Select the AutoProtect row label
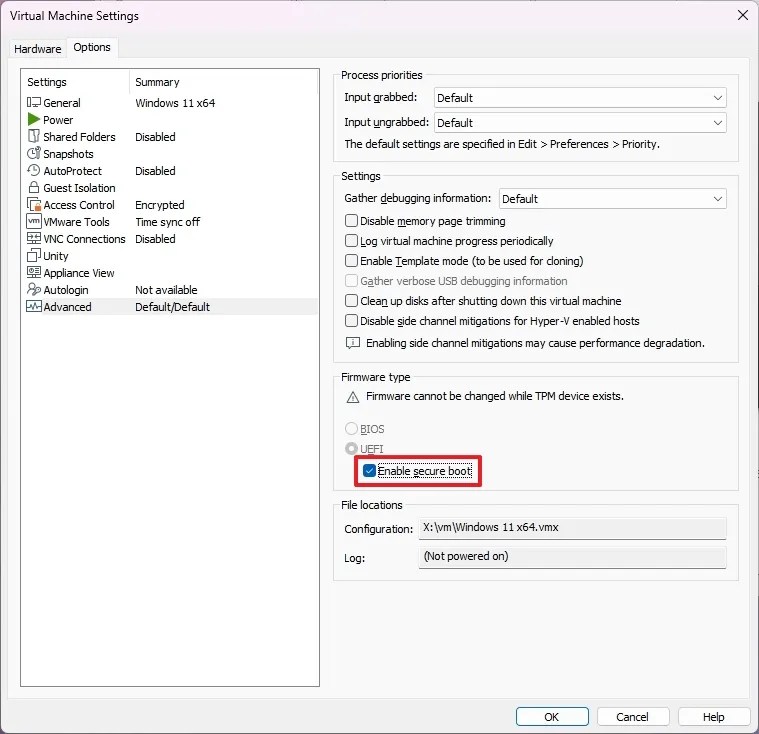 (73, 171)
